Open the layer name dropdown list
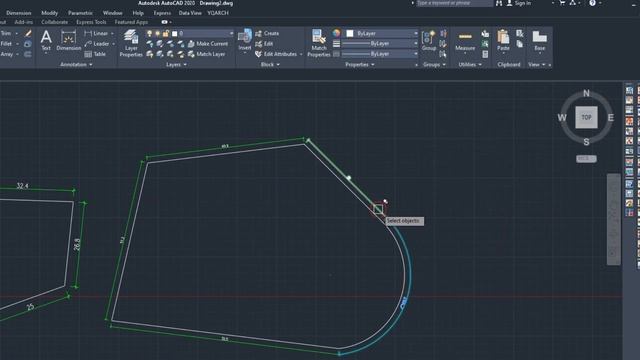The width and height of the screenshot is (640, 360). click(x=231, y=33)
